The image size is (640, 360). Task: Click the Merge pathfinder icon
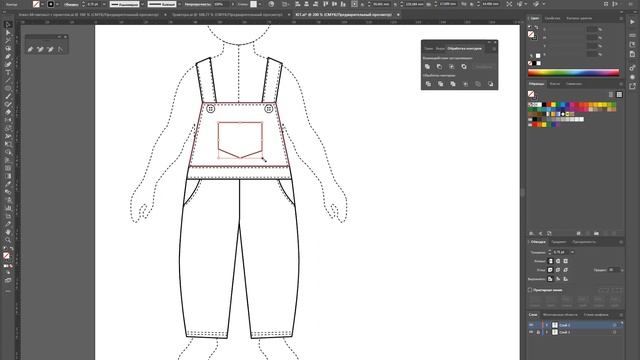pos(453,84)
